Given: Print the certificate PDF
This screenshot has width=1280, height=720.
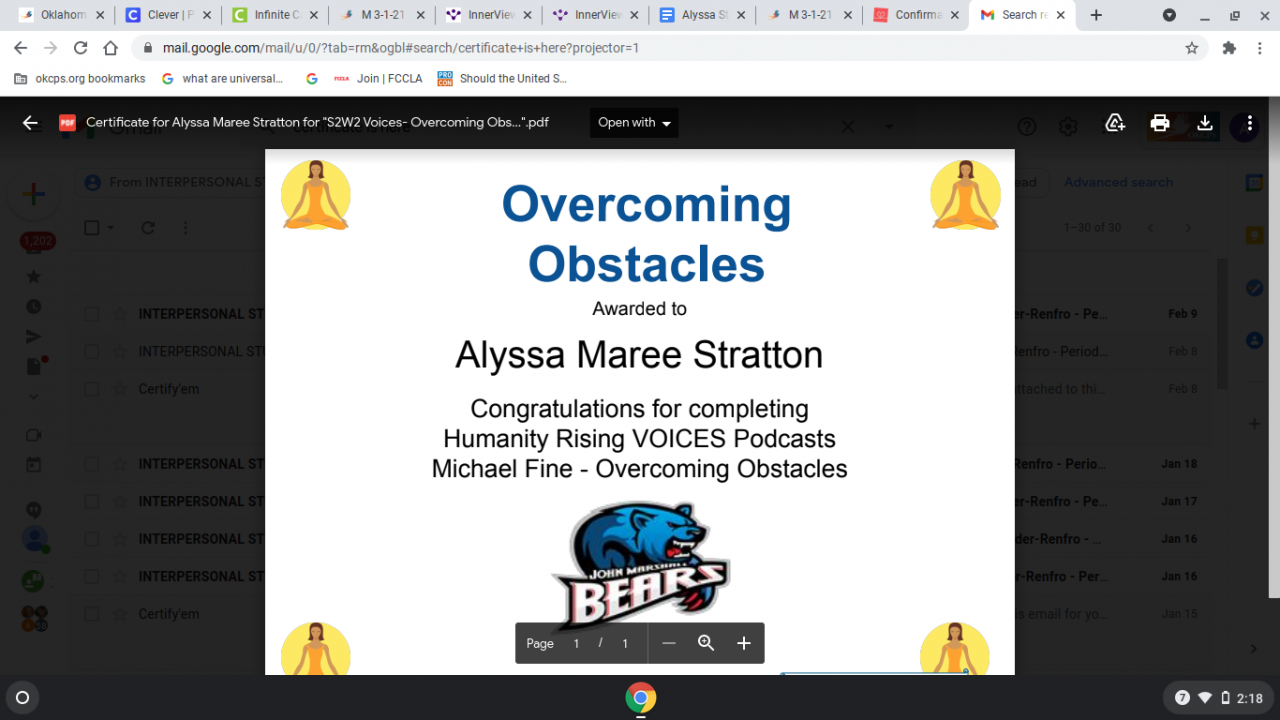Looking at the screenshot, I should 1160,123.
